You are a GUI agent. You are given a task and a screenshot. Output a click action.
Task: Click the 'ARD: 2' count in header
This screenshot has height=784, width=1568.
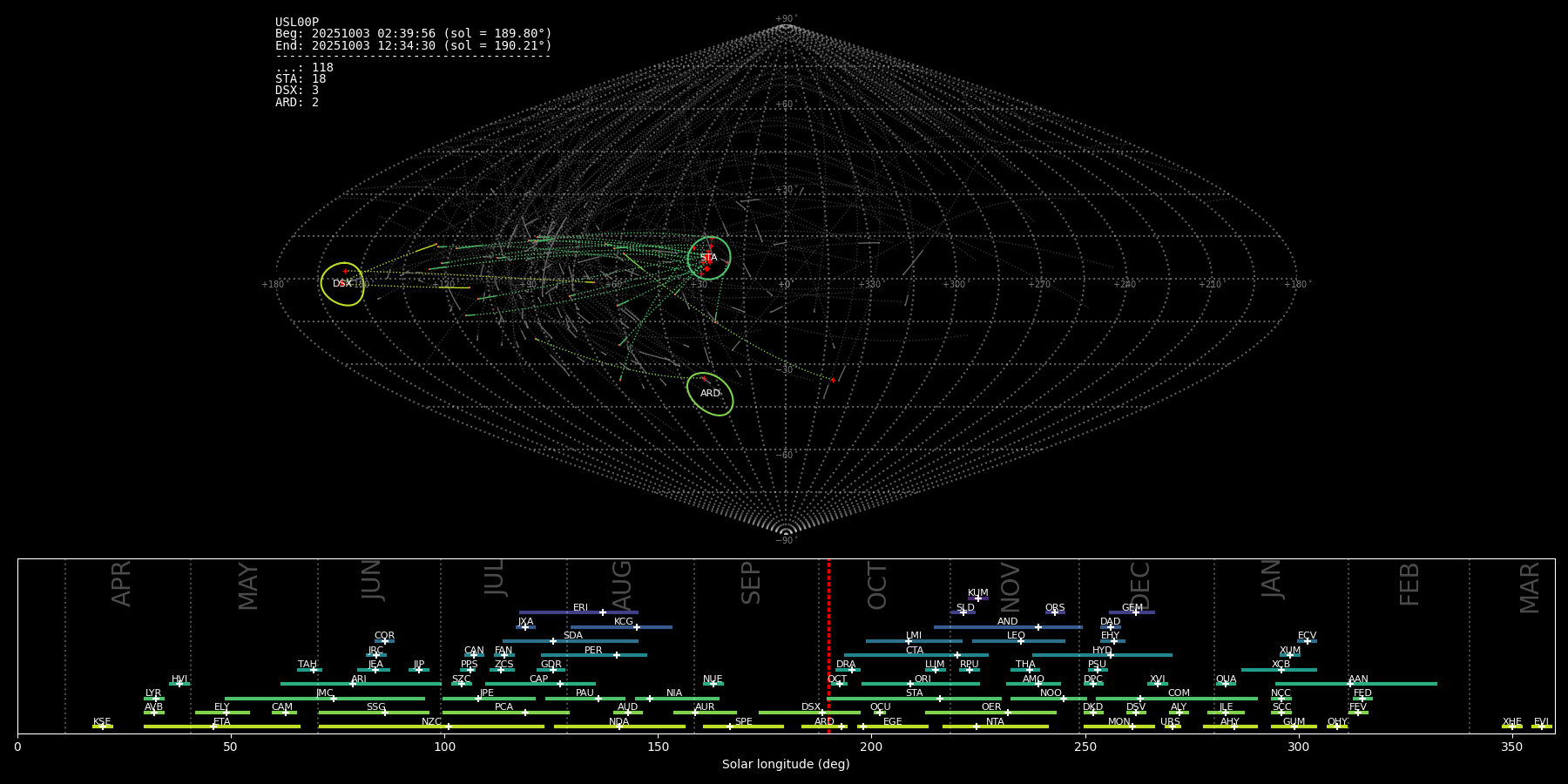[297, 103]
